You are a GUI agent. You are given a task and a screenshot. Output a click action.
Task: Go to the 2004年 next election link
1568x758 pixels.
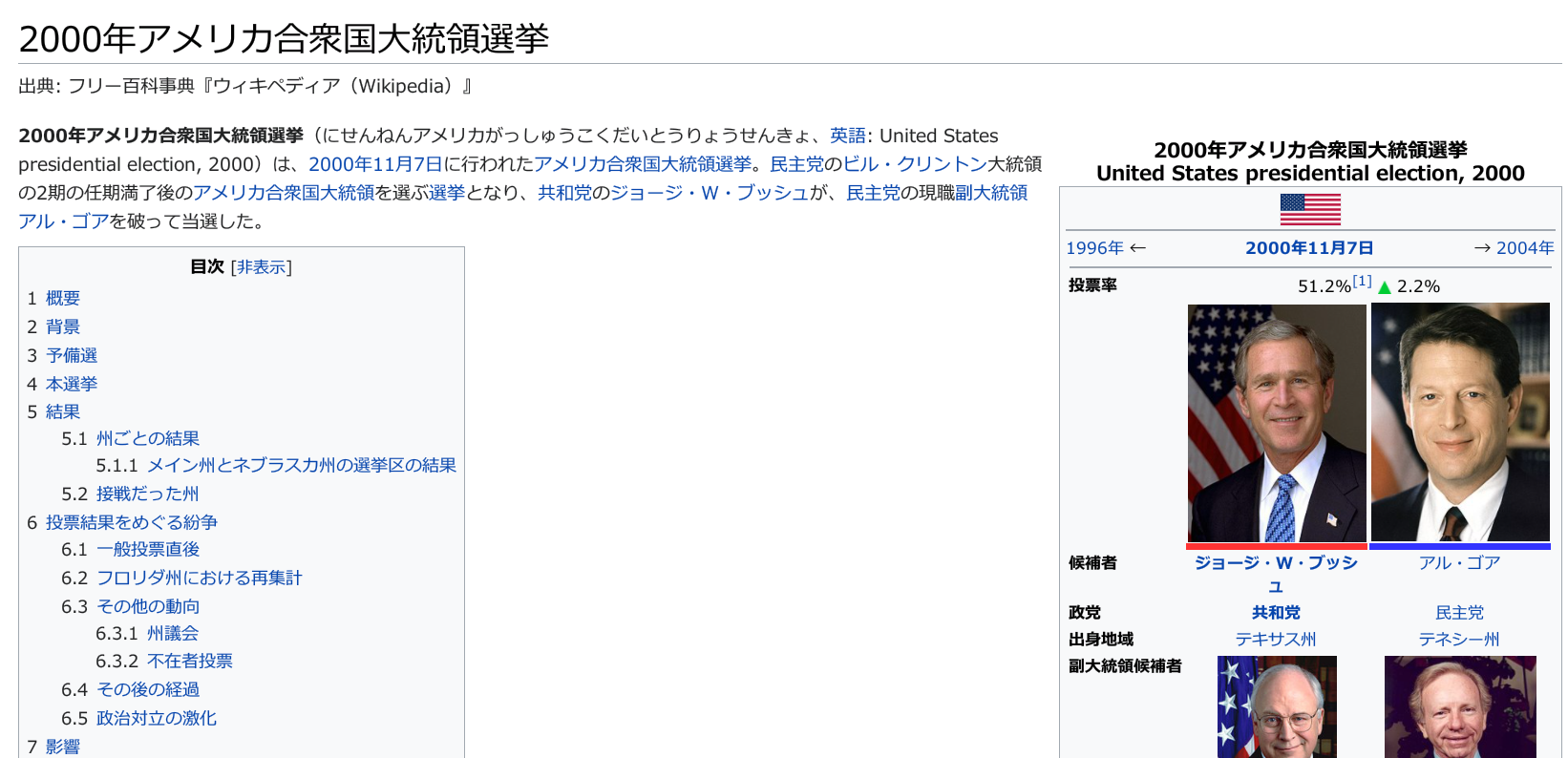(x=1525, y=248)
